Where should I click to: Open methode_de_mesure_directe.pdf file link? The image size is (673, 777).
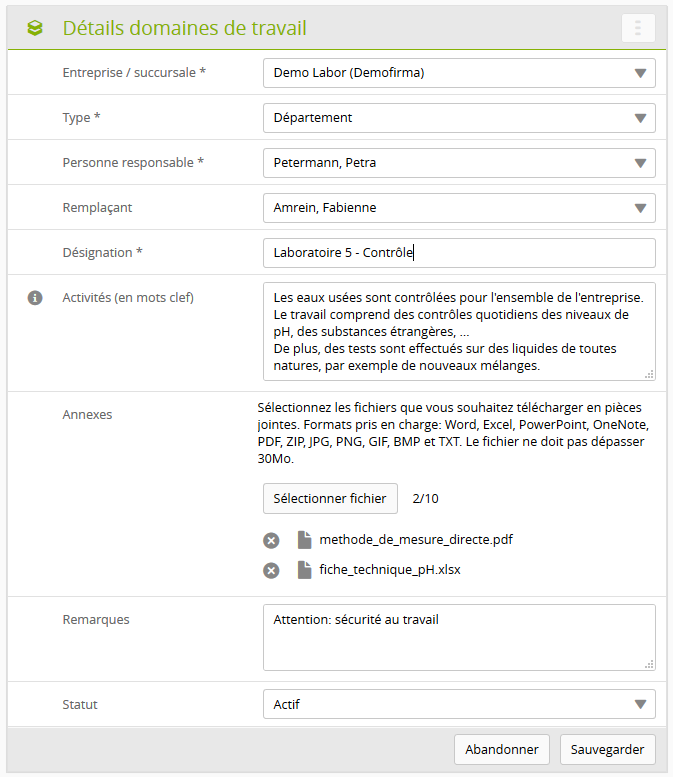tap(416, 541)
